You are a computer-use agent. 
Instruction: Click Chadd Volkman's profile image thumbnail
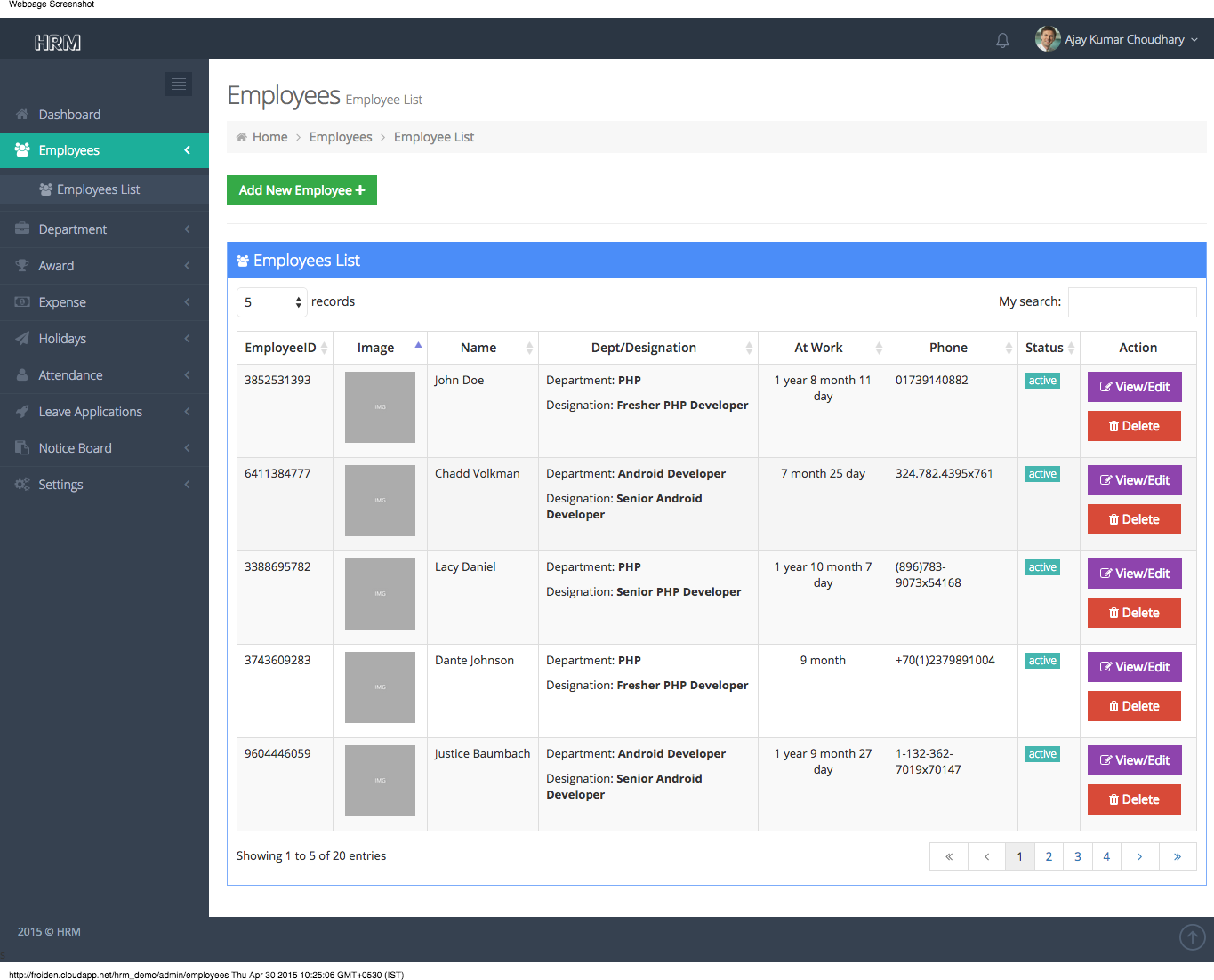(x=380, y=501)
